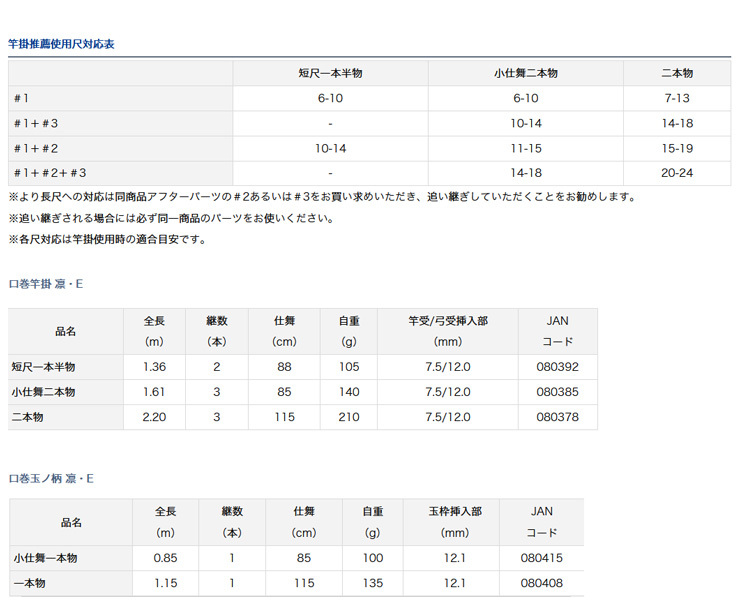Click the note starting ※より長尺への対応
This screenshot has width=740, height=614.
[x=323, y=197]
